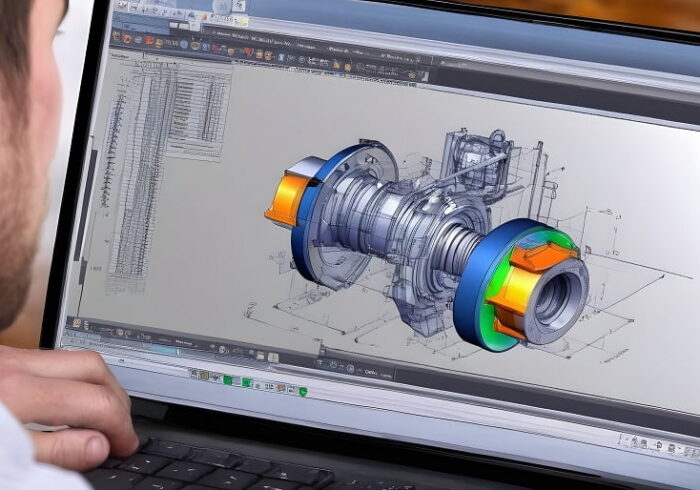The height and width of the screenshot is (490, 700).
Task: Click the yellow icon at the bottom toolbar's left end
Action: (x=76, y=323)
